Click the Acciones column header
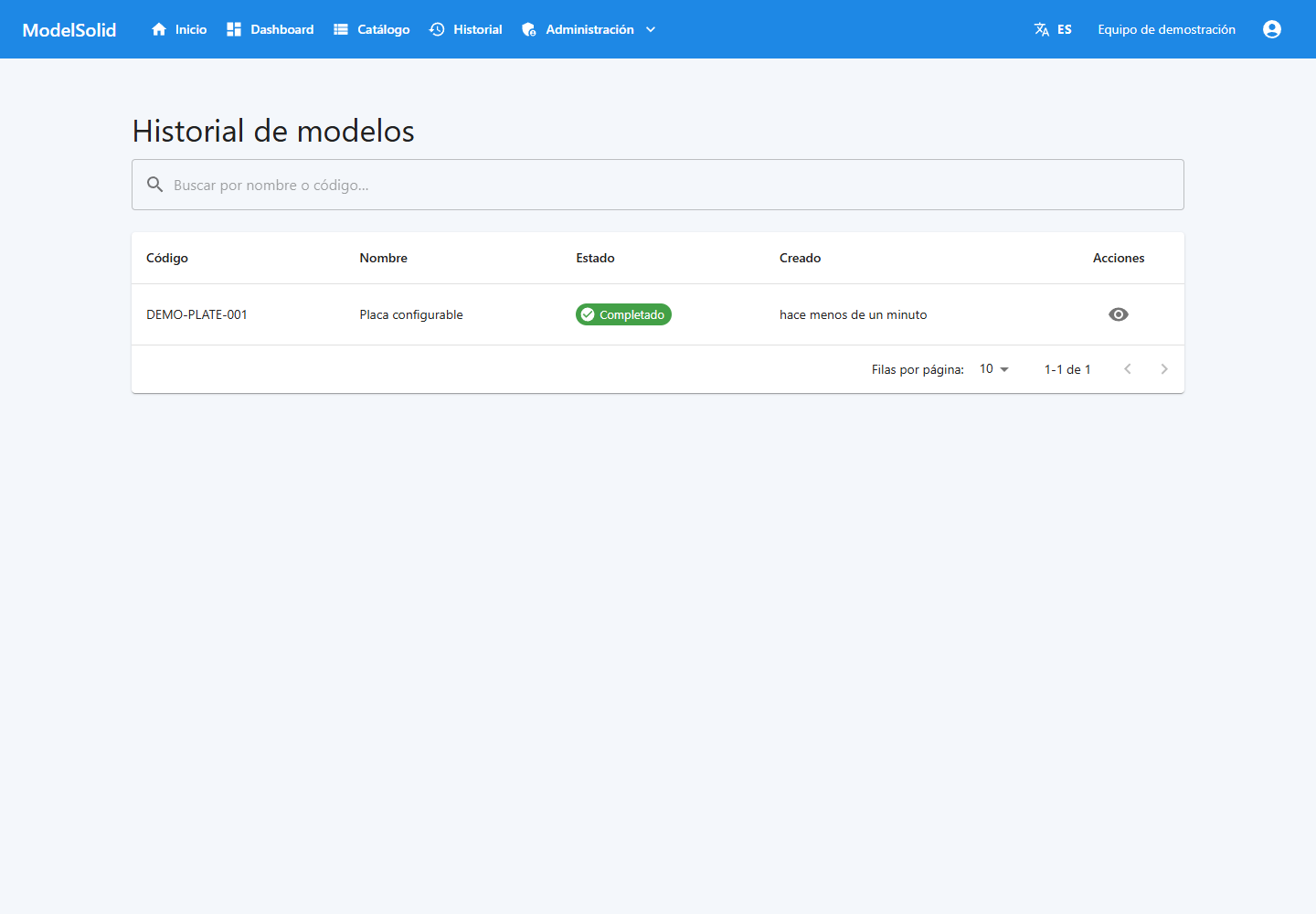 (1119, 258)
